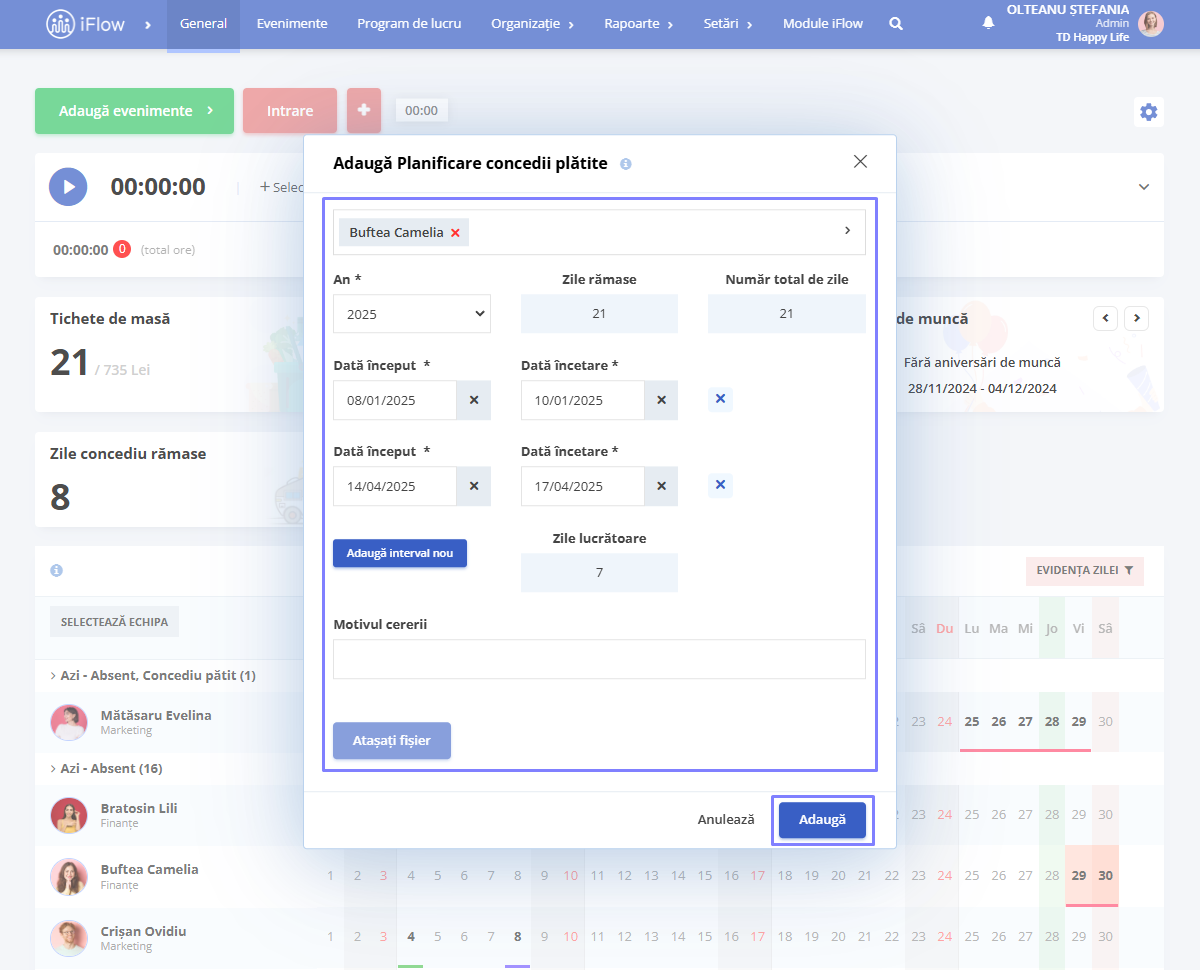This screenshot has width=1200, height=970.
Task: Open Module iFlow in the navbar
Action: (823, 24)
